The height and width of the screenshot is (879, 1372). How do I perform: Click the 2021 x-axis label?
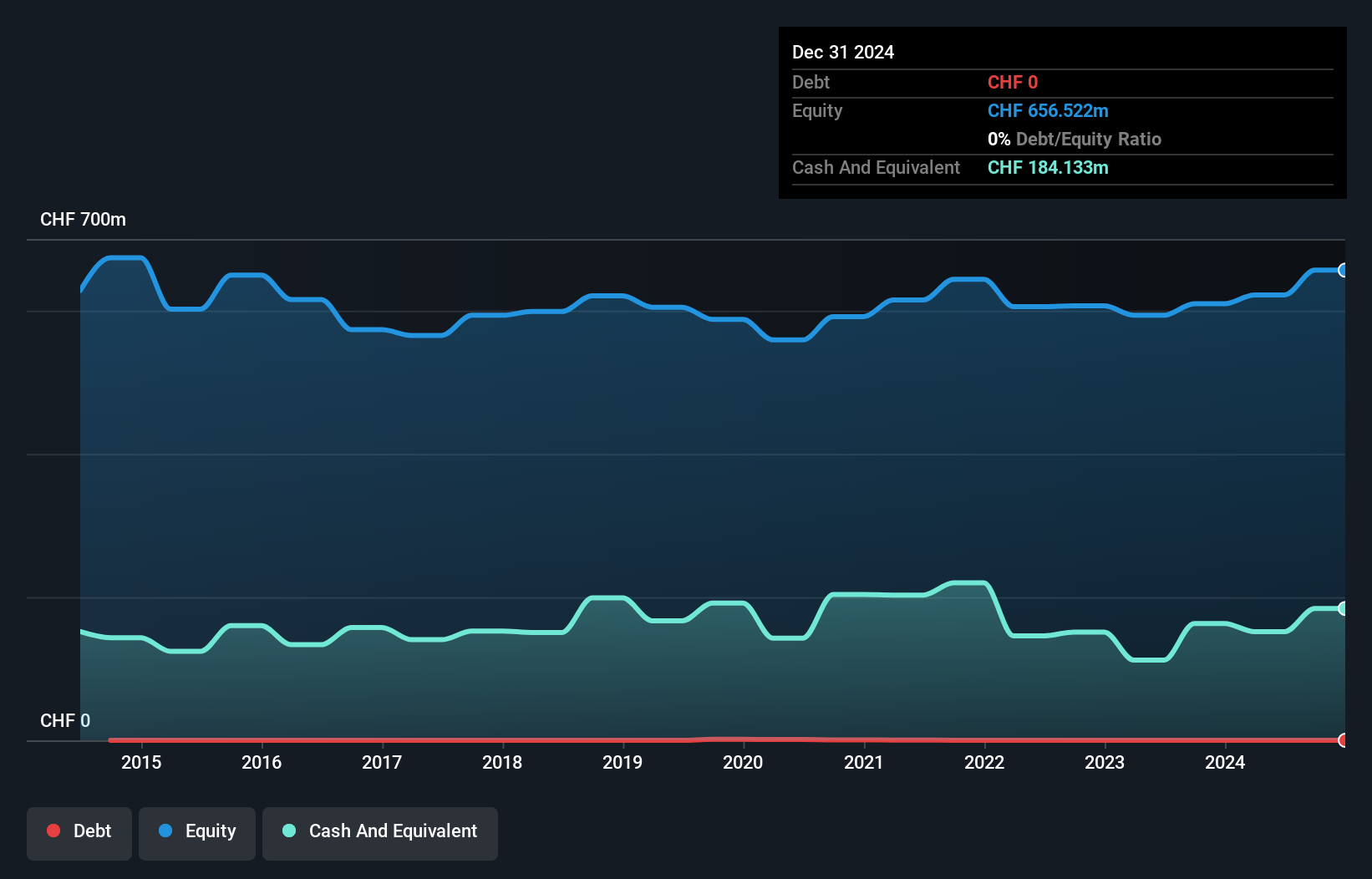pos(864,762)
